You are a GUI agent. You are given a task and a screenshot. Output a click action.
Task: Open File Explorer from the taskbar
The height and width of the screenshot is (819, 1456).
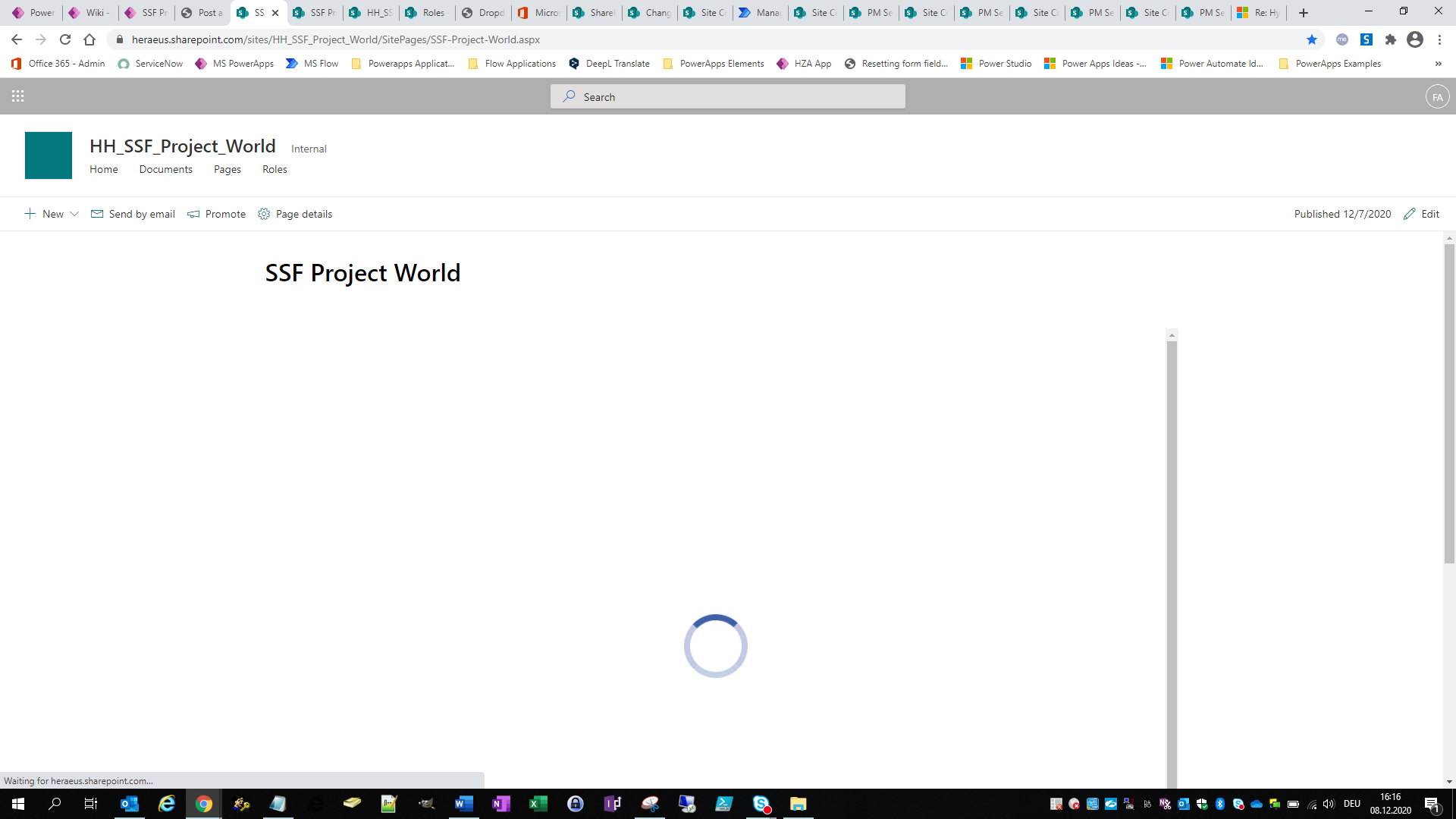pos(798,804)
